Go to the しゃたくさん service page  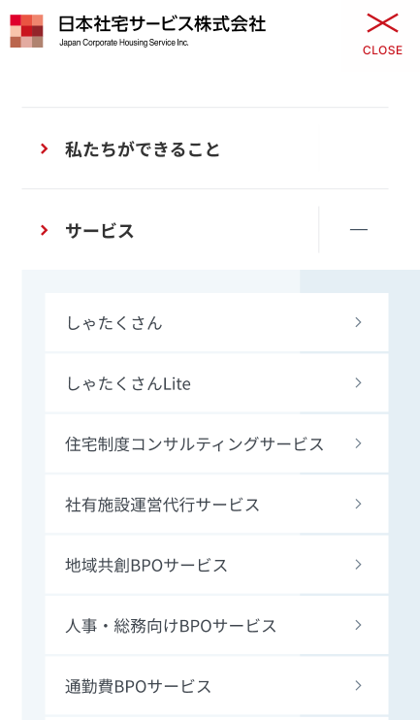tap(217, 322)
